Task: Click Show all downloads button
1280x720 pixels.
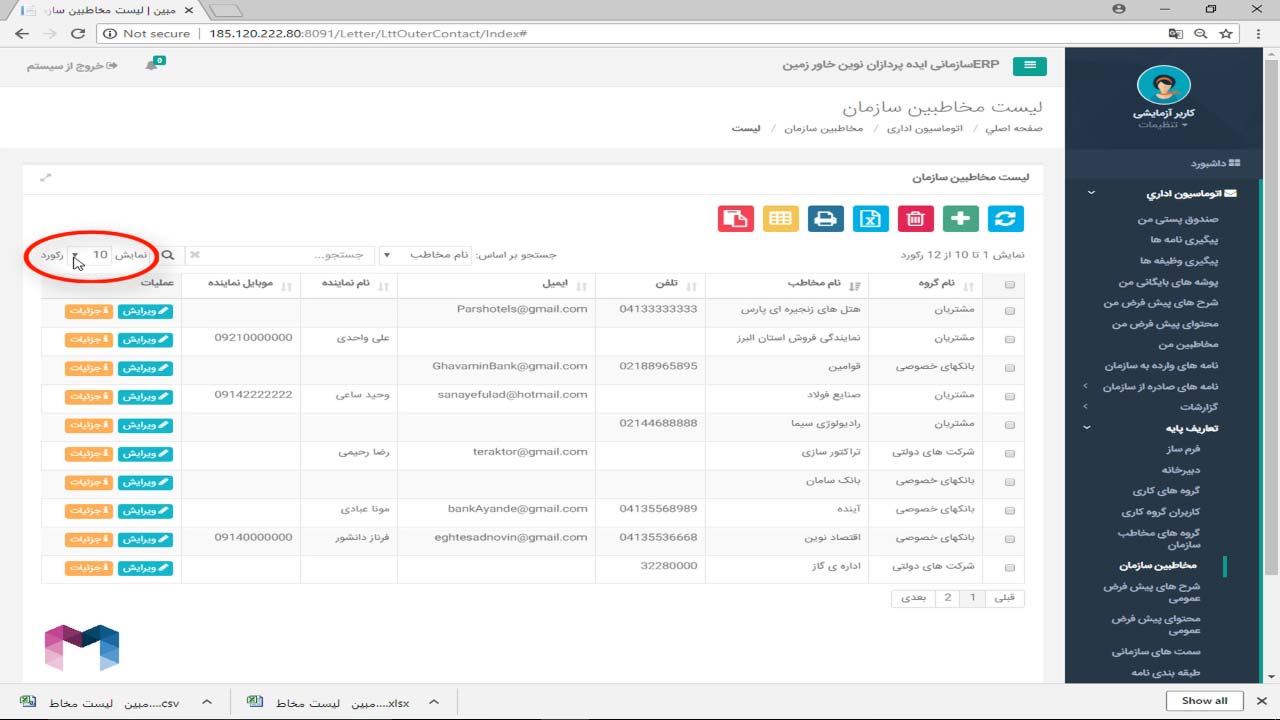Action: click(1204, 701)
